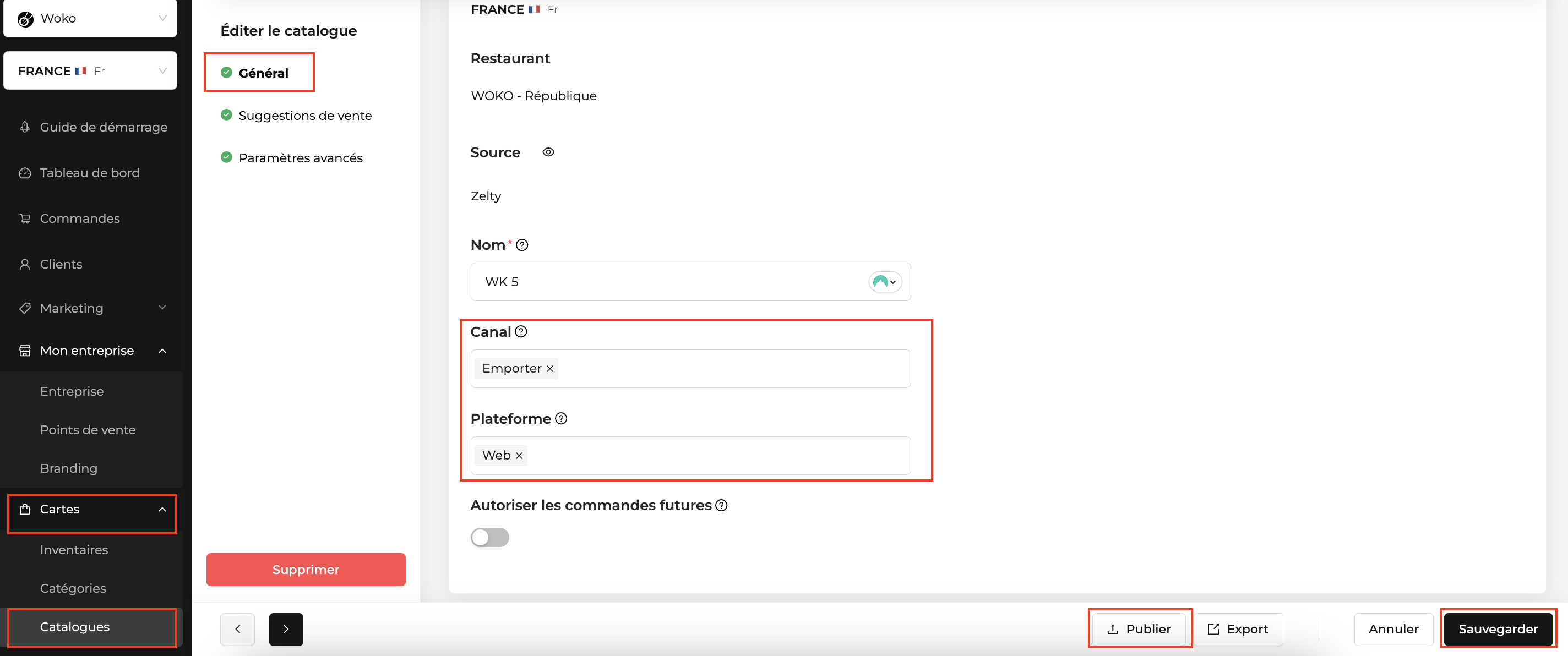Select Paramètres avancés step
The image size is (1568, 656).
click(292, 158)
